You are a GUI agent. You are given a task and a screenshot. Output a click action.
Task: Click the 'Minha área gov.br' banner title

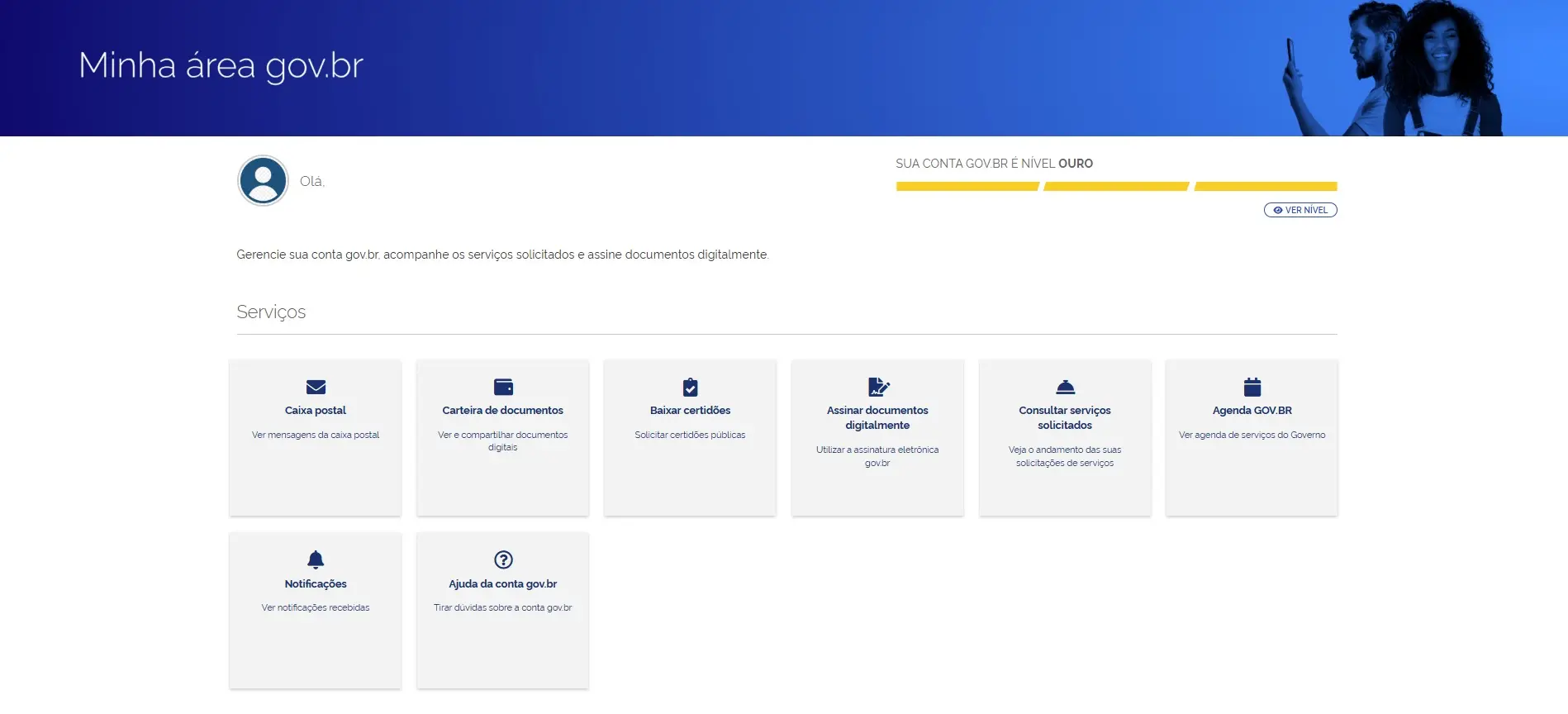pyautogui.click(x=221, y=66)
